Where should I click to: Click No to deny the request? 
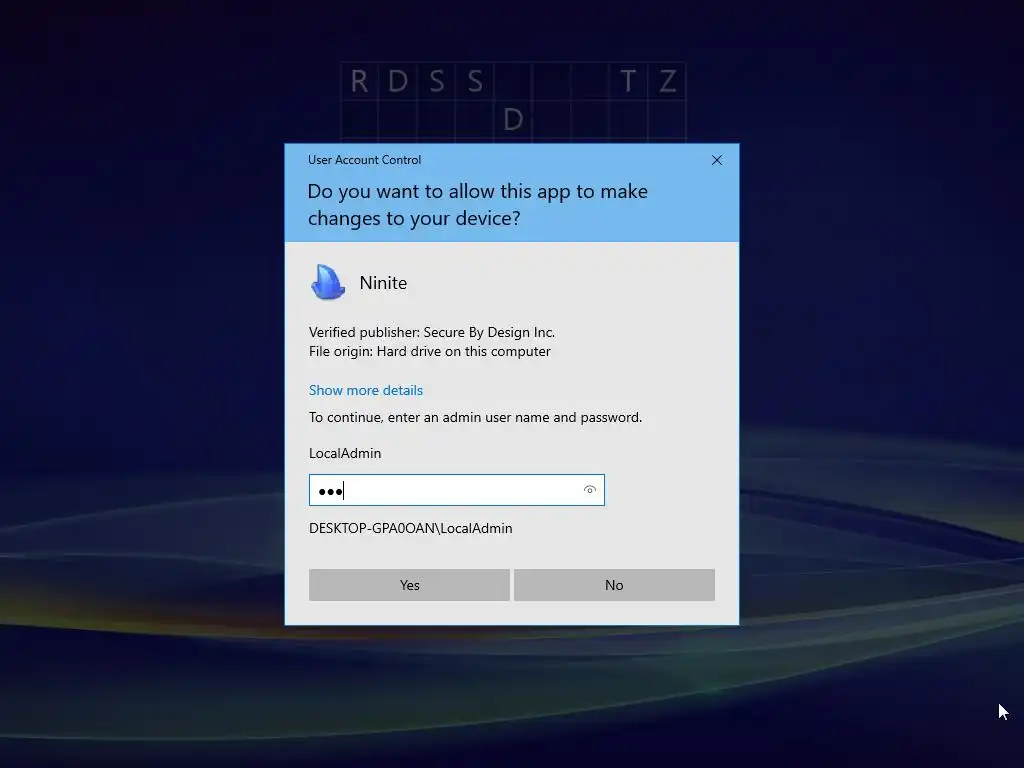tap(614, 585)
